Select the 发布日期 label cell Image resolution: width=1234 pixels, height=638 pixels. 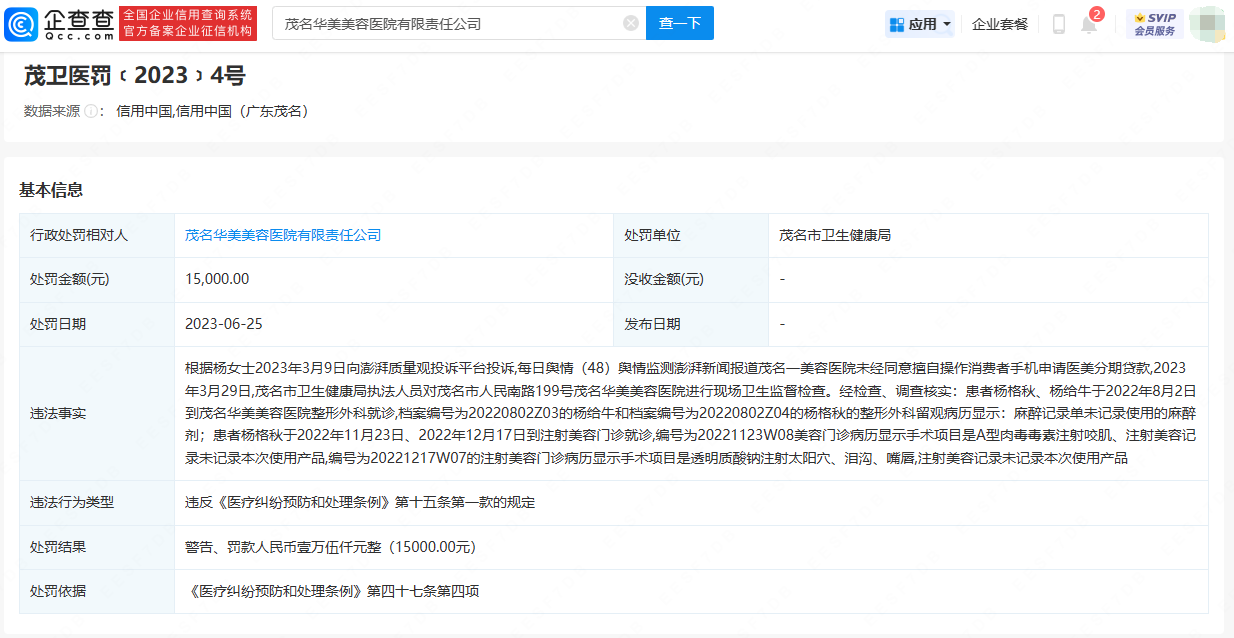pos(691,324)
